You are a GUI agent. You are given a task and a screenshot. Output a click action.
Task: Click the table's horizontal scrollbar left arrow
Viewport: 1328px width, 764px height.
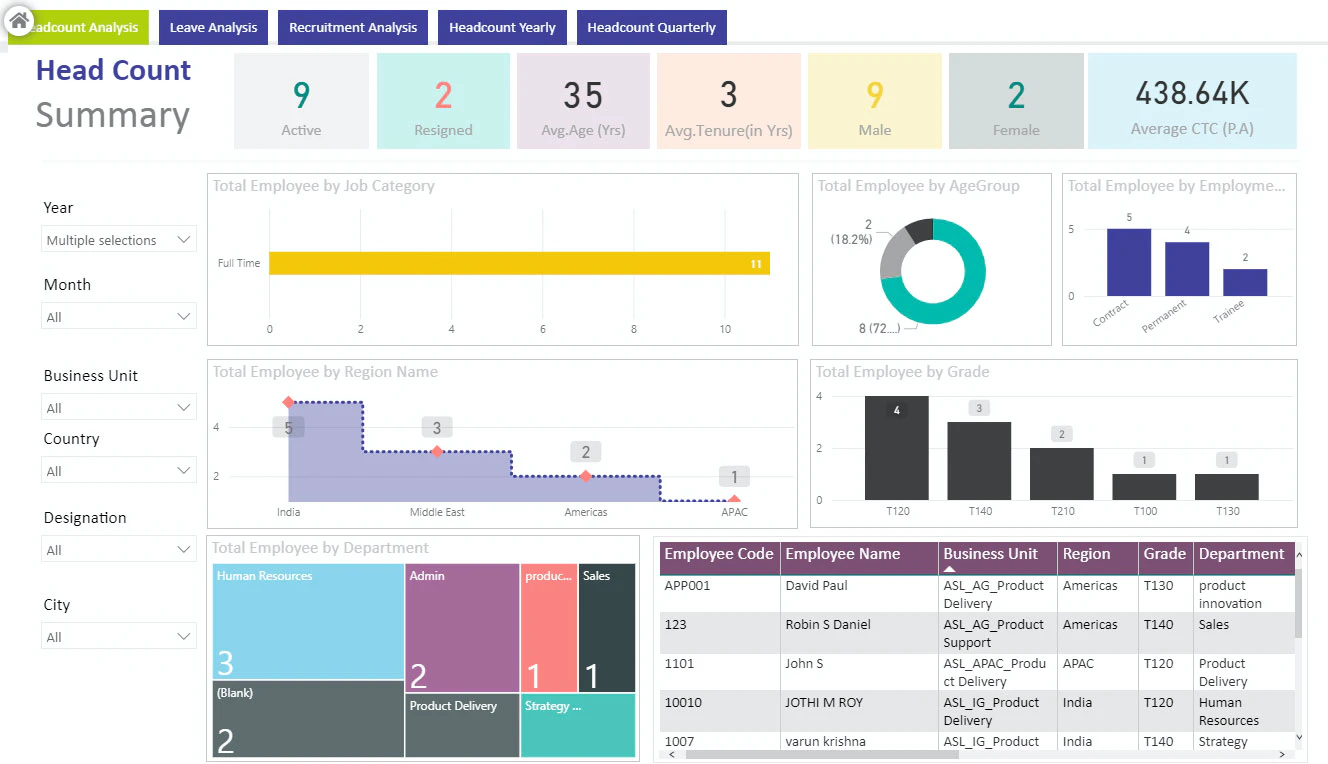point(673,755)
